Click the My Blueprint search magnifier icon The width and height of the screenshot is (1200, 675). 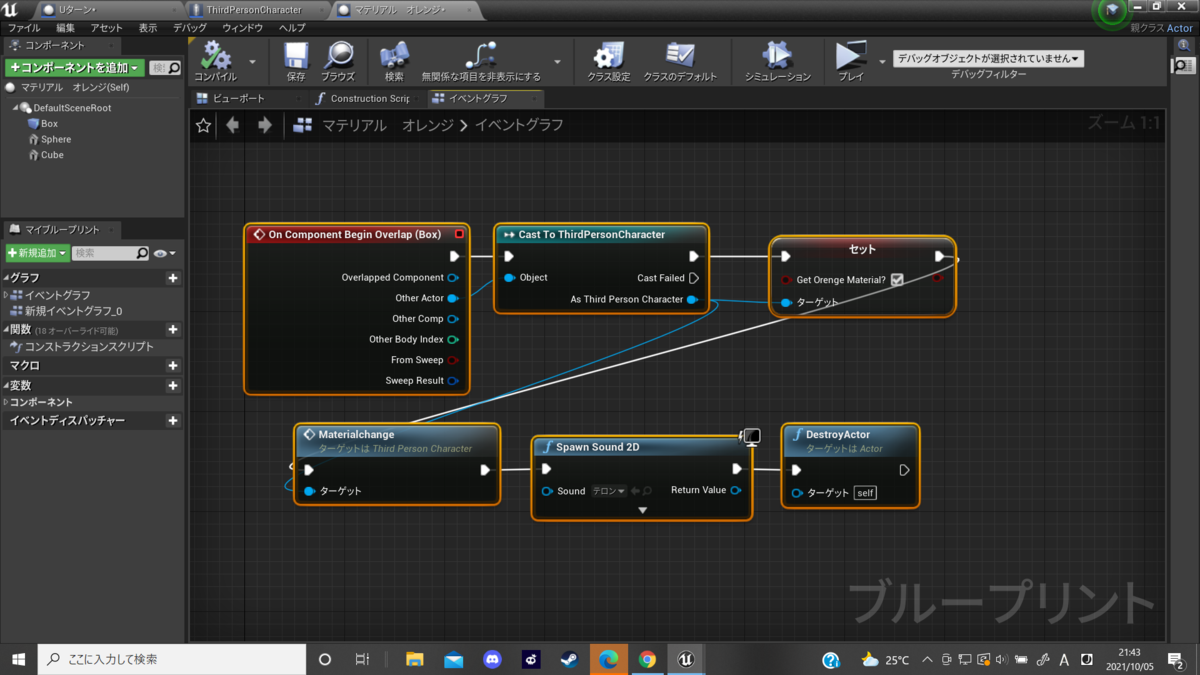click(142, 254)
